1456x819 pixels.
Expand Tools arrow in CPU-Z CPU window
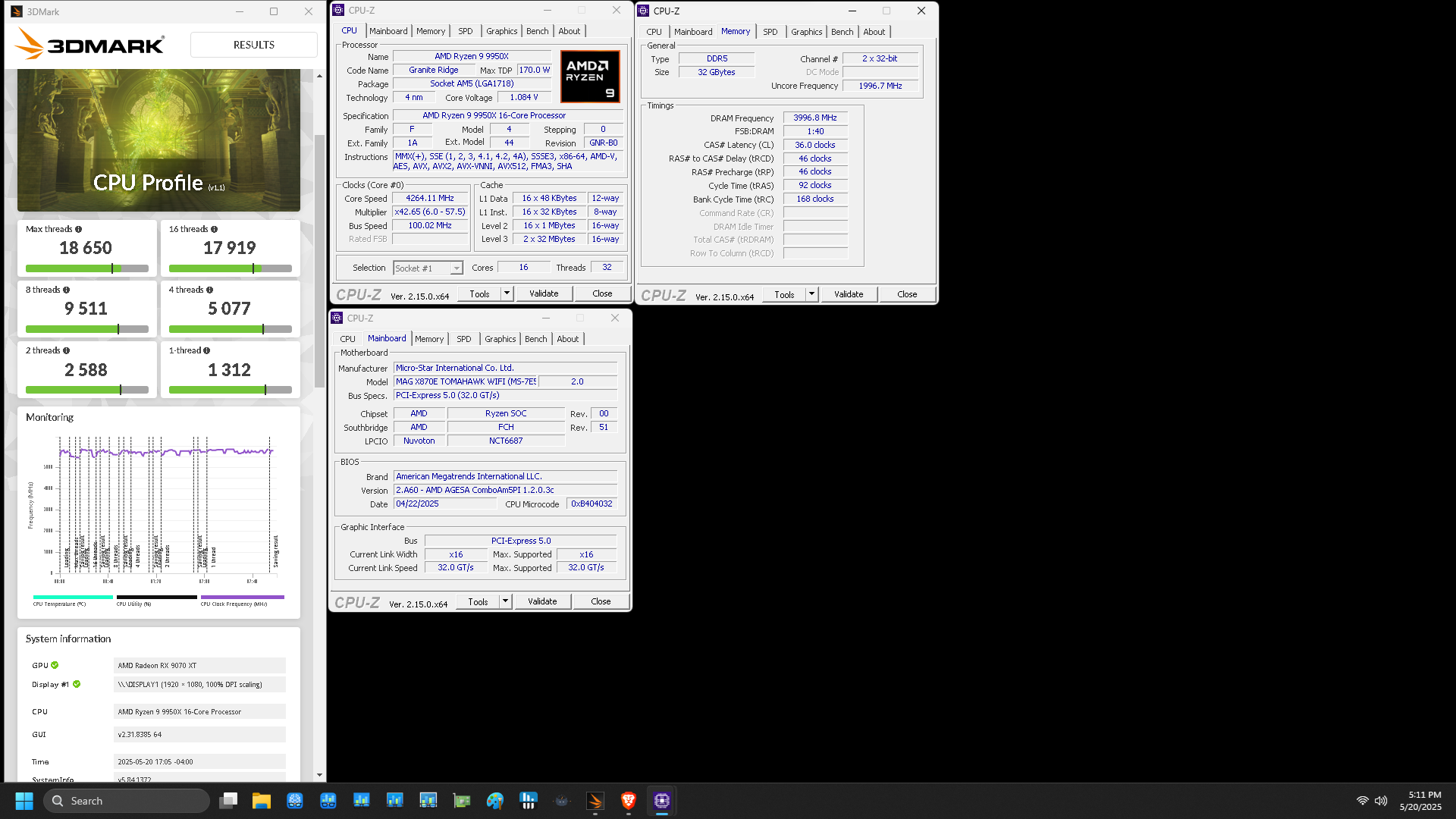[x=507, y=293]
